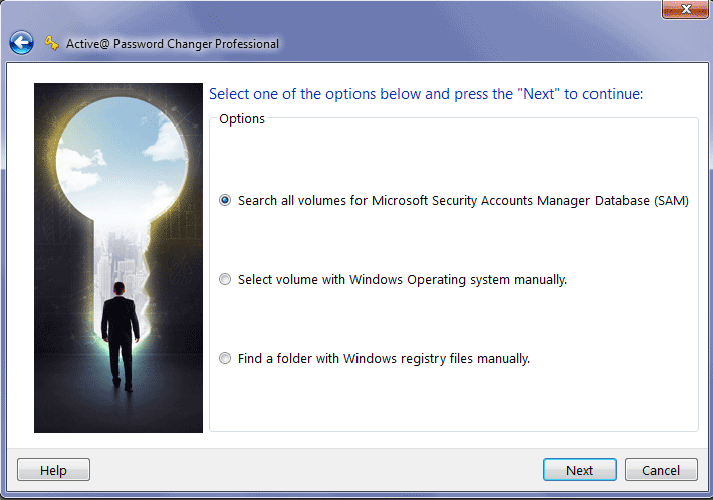
Task: Choose the Select volume manually radio button
Action: [x=225, y=280]
